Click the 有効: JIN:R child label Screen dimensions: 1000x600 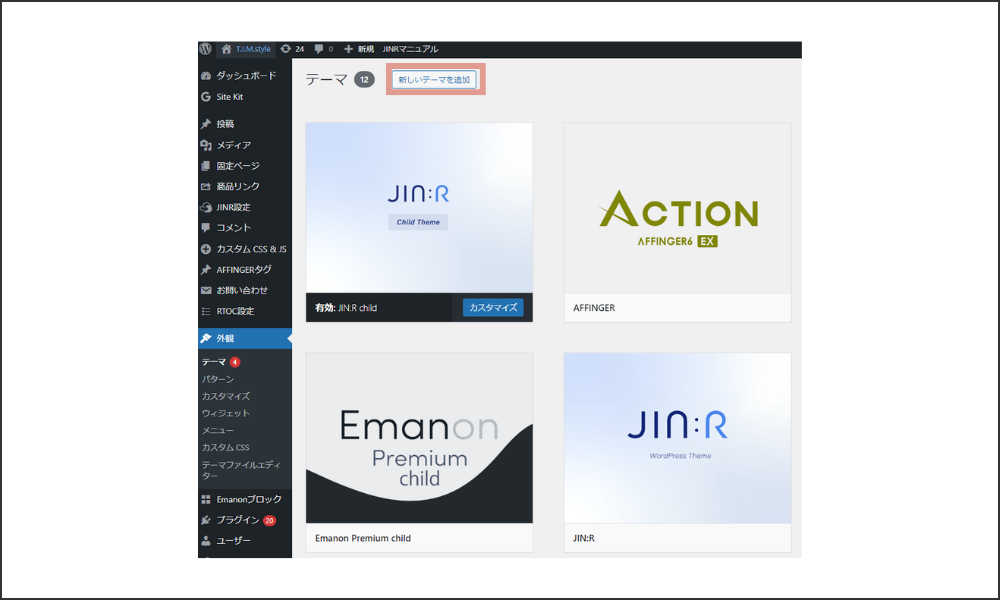(x=346, y=308)
